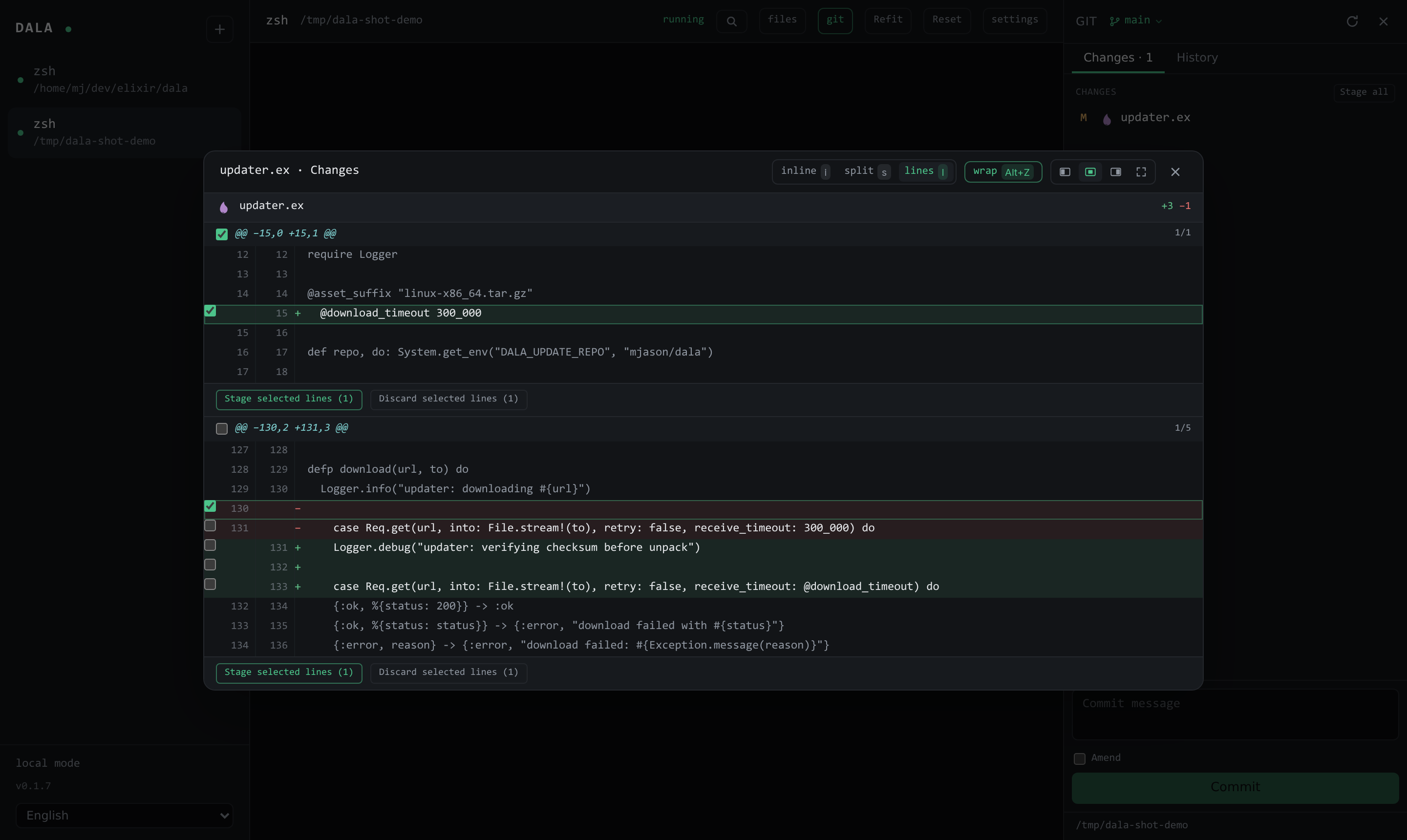
Task: Check the hunk checkbox for @@ -130,2 +131,3 @@
Action: [x=221, y=428]
